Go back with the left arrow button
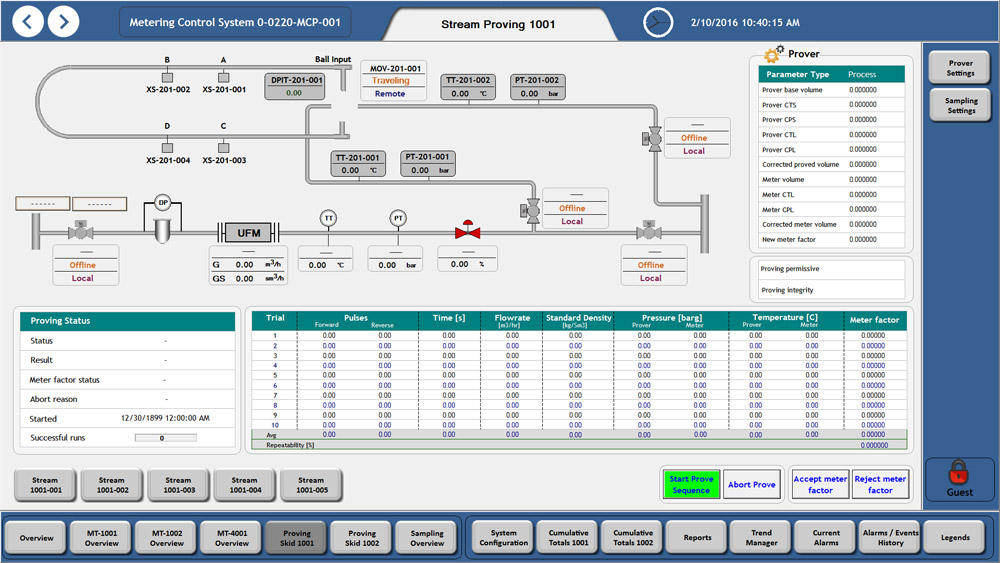The height and width of the screenshot is (563, 1000). [x=27, y=22]
